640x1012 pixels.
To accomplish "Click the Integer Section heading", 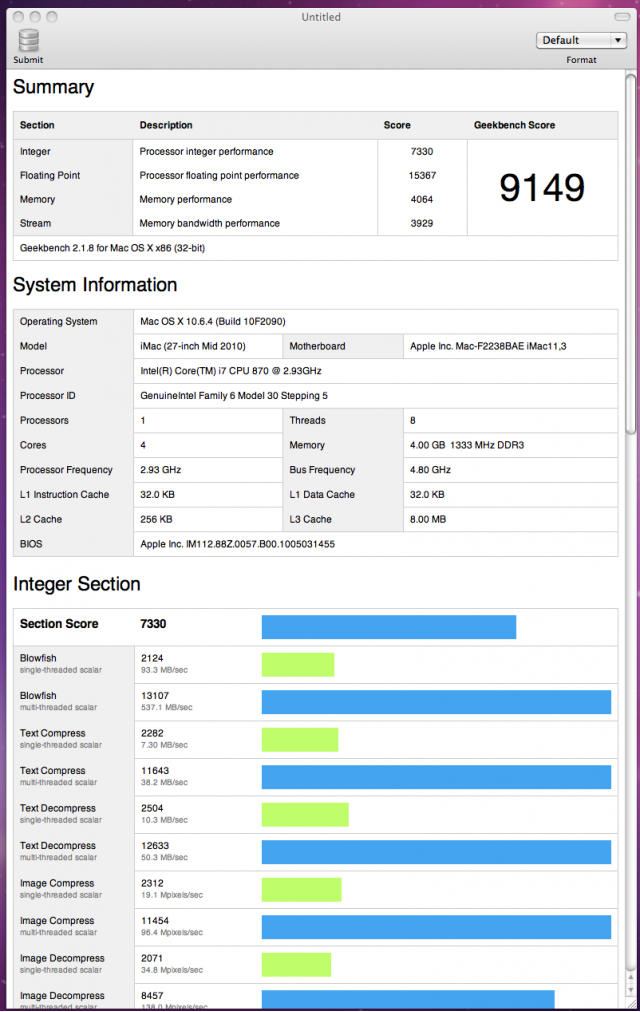I will coord(77,584).
